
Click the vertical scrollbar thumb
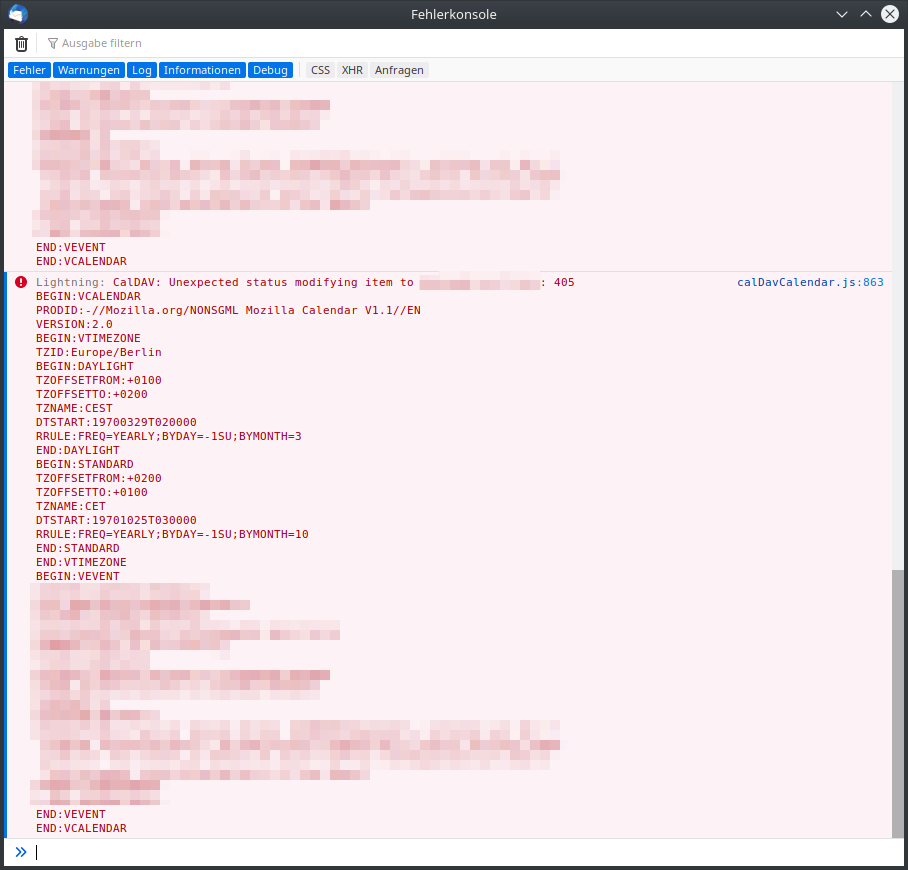tap(898, 700)
